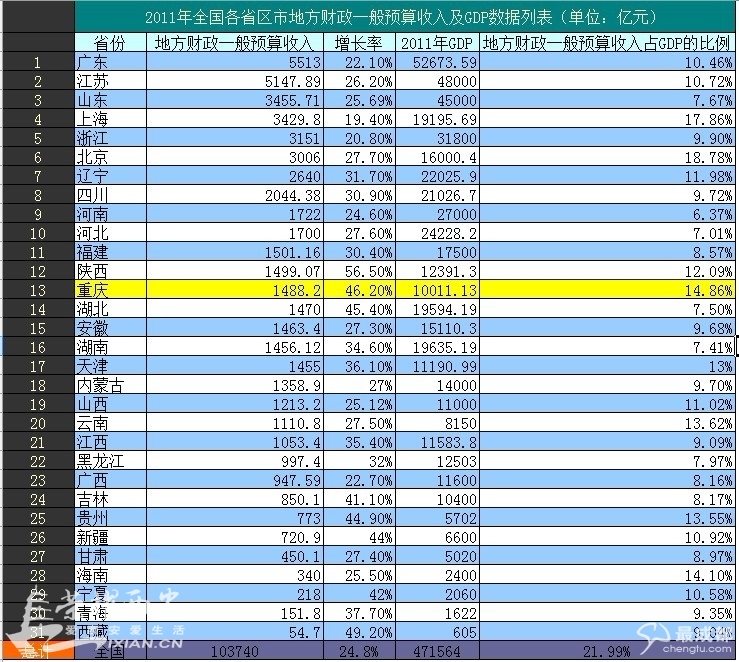Image resolution: width=739 pixels, height=662 pixels.
Task: Click revenue value 1456.12
Action: click(x=235, y=347)
